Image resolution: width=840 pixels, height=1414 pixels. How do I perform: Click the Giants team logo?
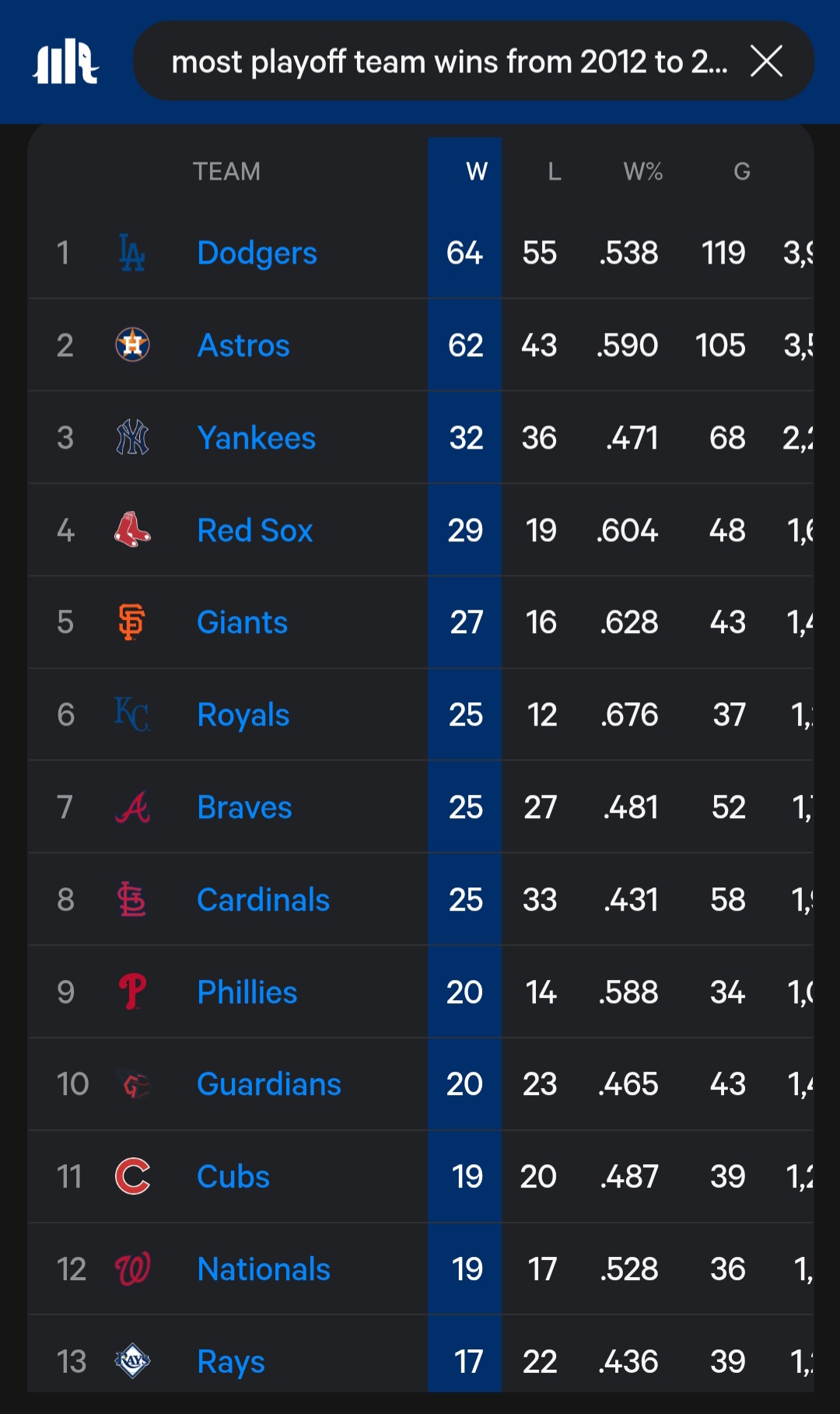(132, 622)
